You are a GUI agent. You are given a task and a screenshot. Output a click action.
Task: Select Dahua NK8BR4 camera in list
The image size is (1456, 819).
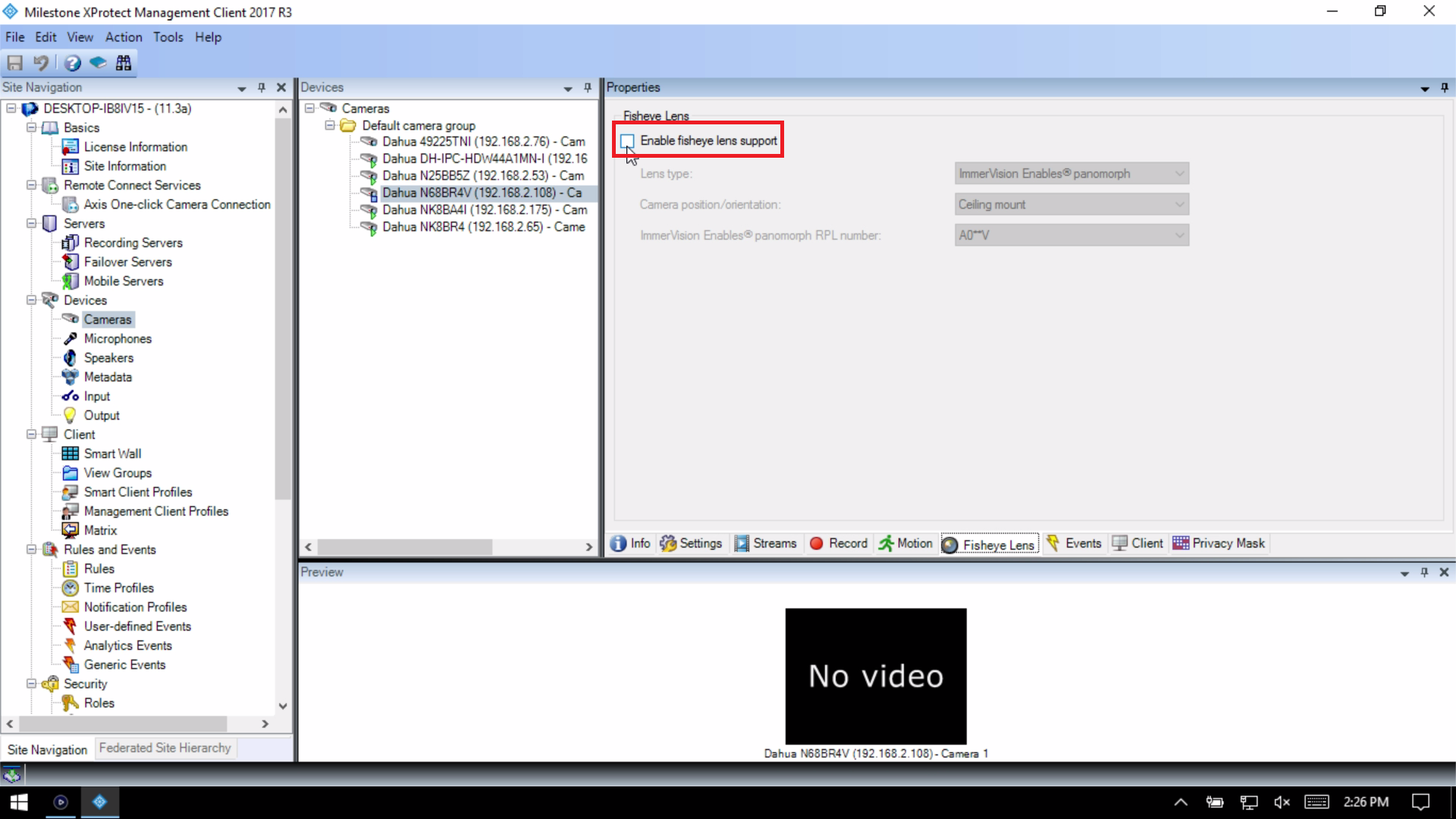[x=483, y=227]
